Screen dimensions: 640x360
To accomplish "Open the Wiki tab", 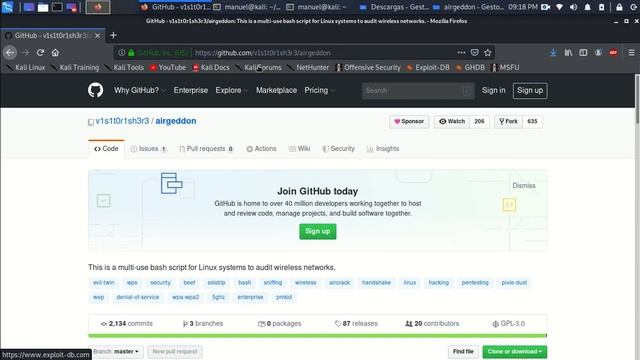I will tap(300, 149).
